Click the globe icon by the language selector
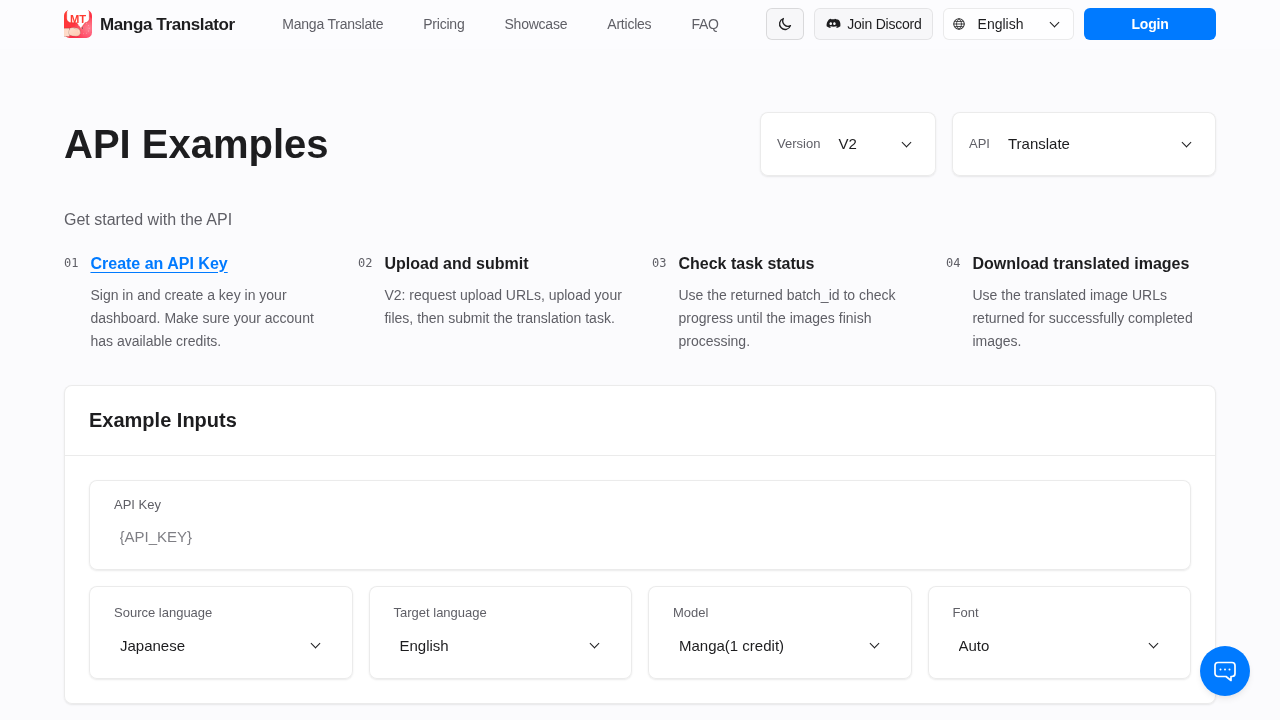 tap(959, 24)
